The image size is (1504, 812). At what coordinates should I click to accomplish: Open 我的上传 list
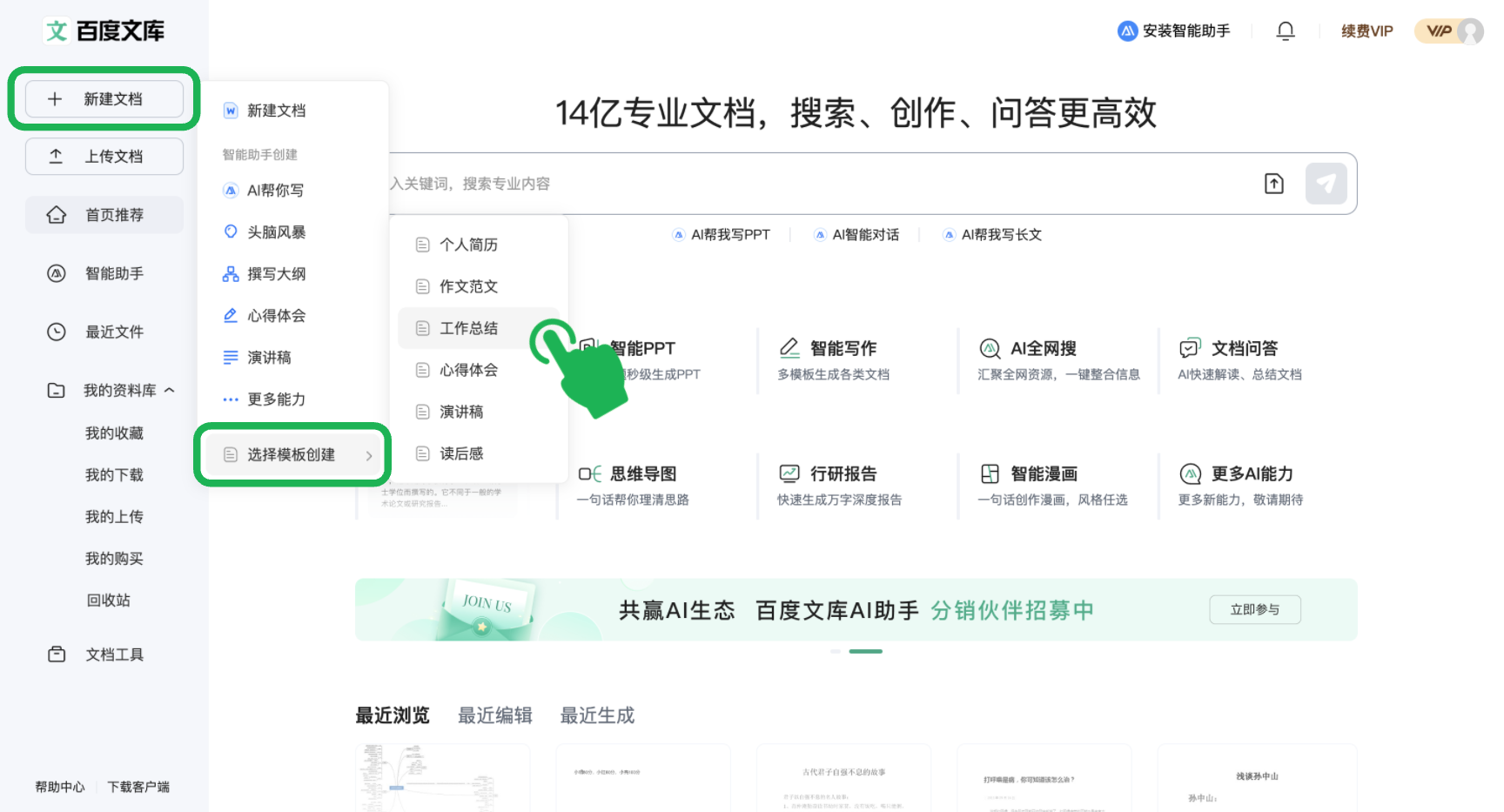(114, 517)
